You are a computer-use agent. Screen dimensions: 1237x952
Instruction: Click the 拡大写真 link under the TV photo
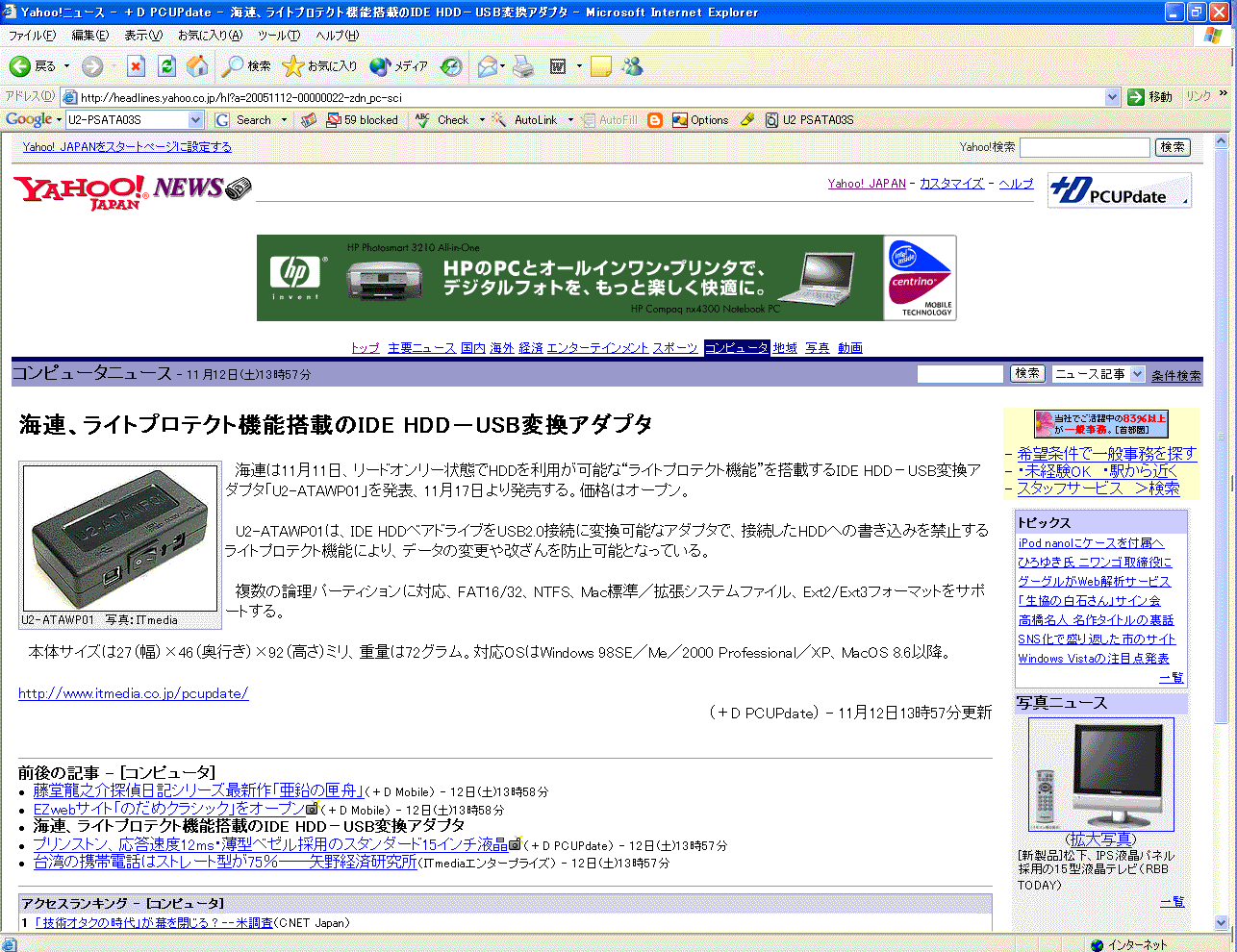coord(1100,839)
